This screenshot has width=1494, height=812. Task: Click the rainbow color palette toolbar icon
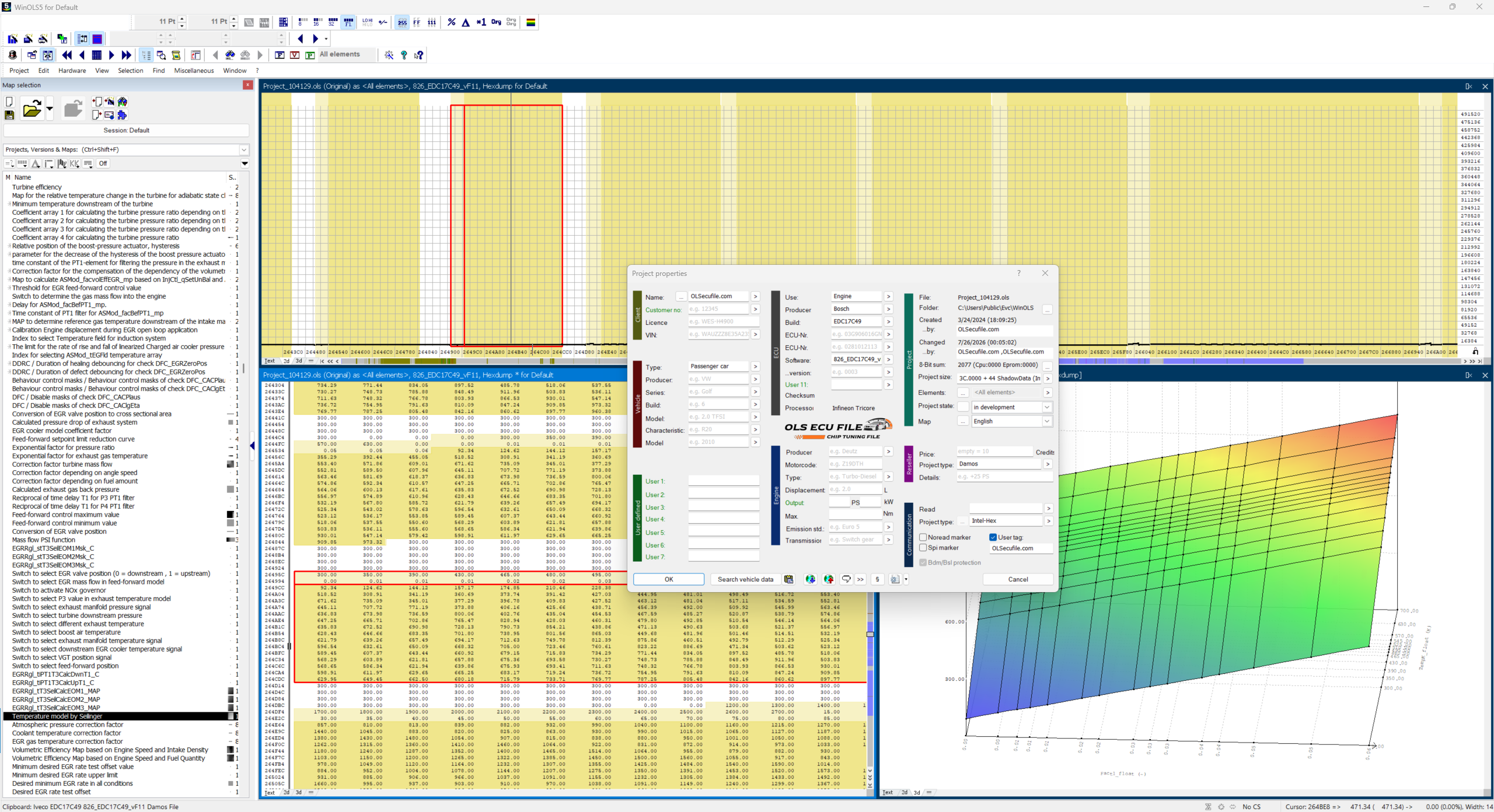[531, 22]
